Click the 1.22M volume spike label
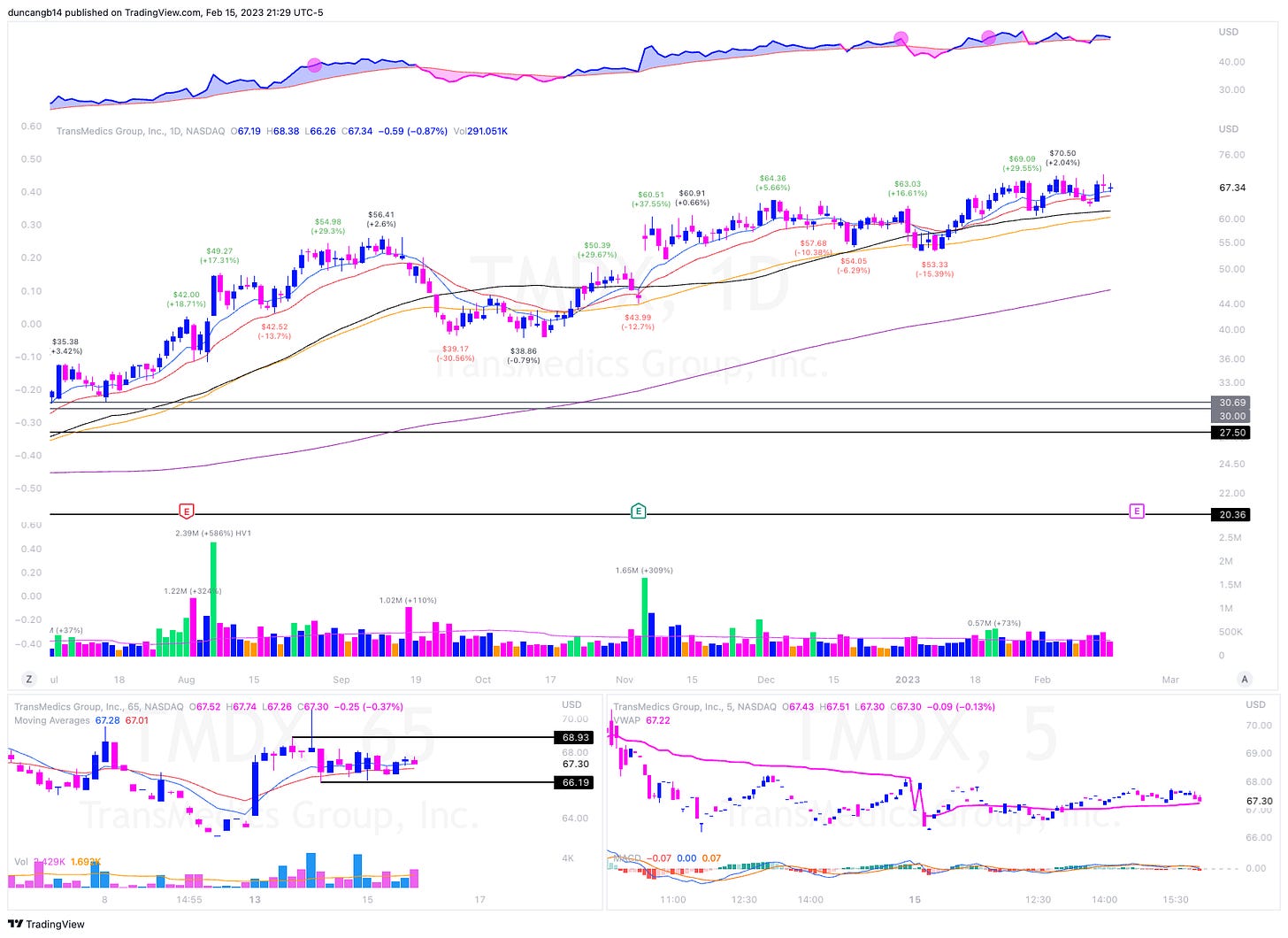The width and height of the screenshot is (1288, 938). 192,590
